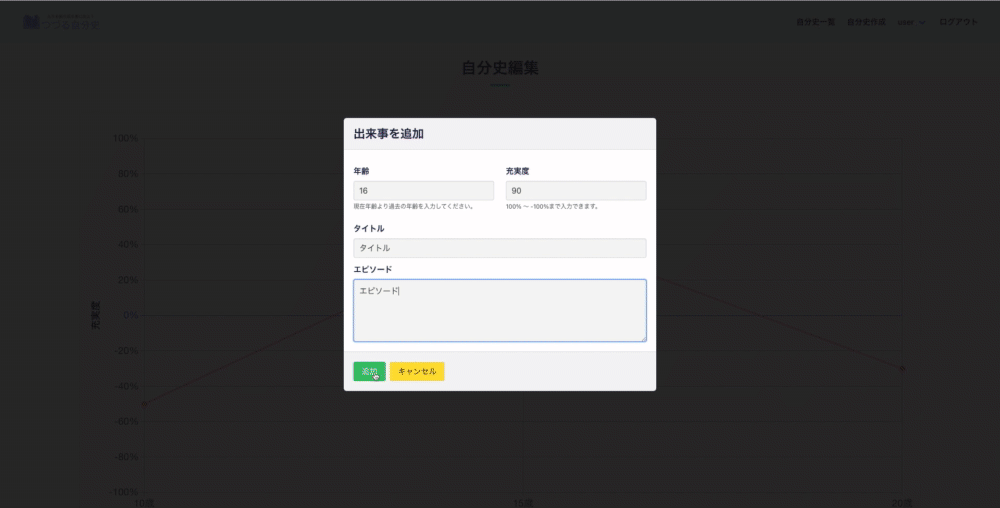Click hint text 現在年齢より過去の年齢を入力してください
The height and width of the screenshot is (508, 1000).
pos(414,207)
